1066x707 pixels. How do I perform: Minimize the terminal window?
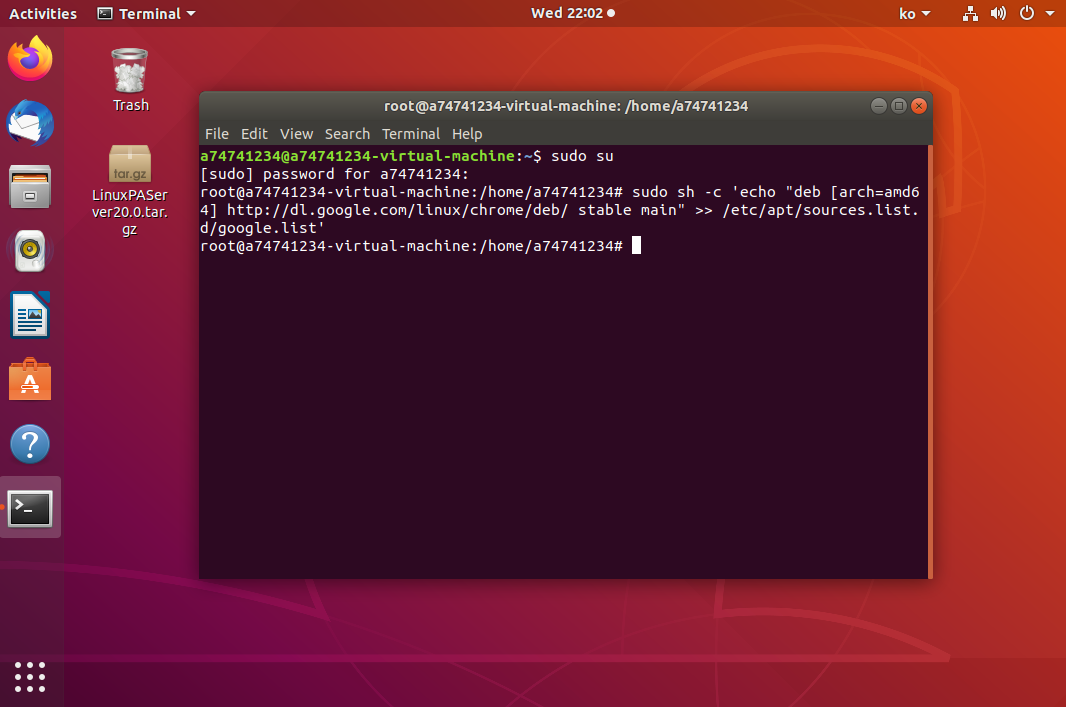pyautogui.click(x=878, y=105)
